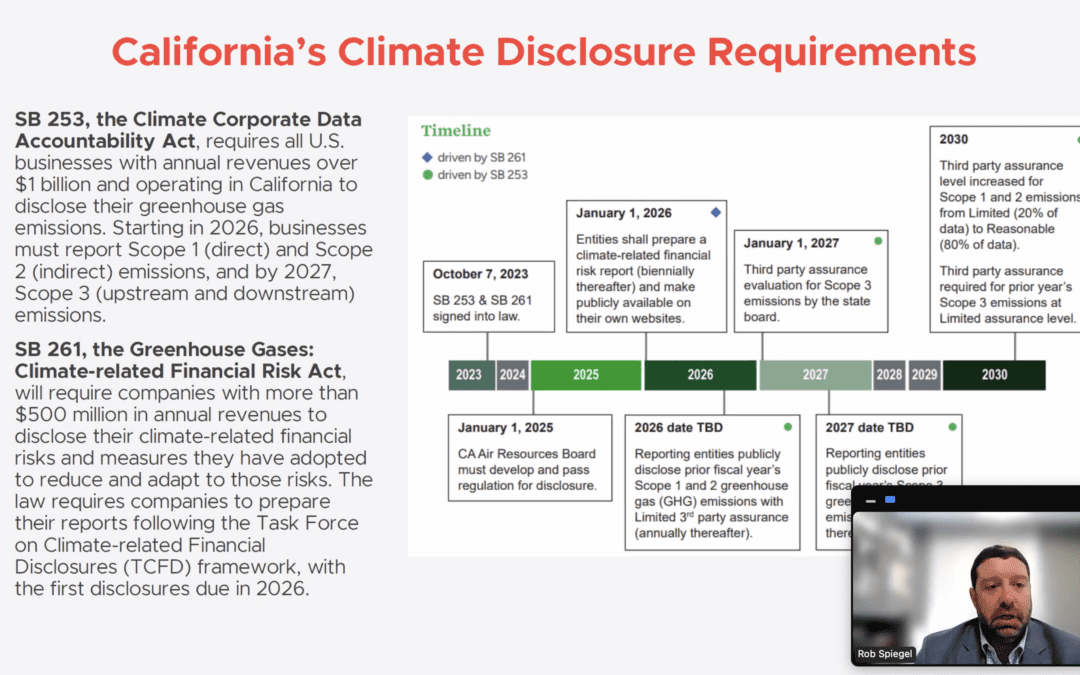
Task: Select the 2028 segment on the timeline bar
Action: [x=889, y=375]
